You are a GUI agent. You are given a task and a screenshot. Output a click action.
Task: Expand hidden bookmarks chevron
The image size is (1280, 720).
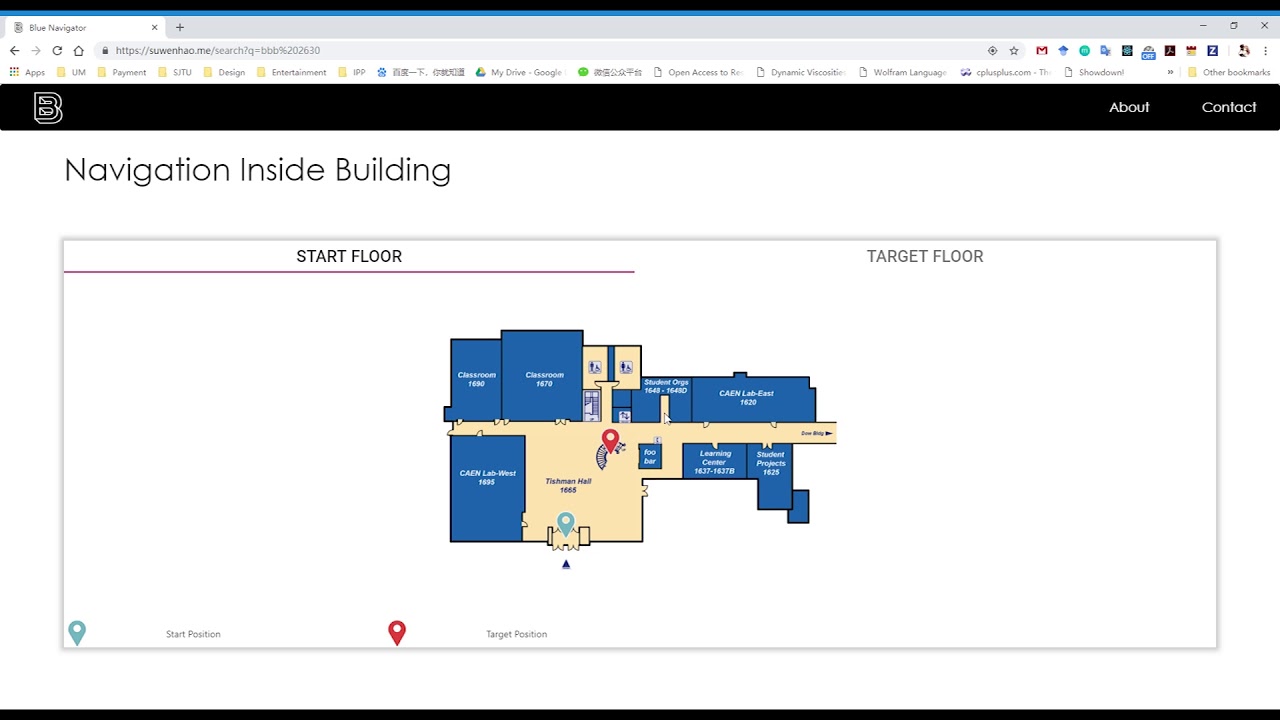pyautogui.click(x=1170, y=72)
